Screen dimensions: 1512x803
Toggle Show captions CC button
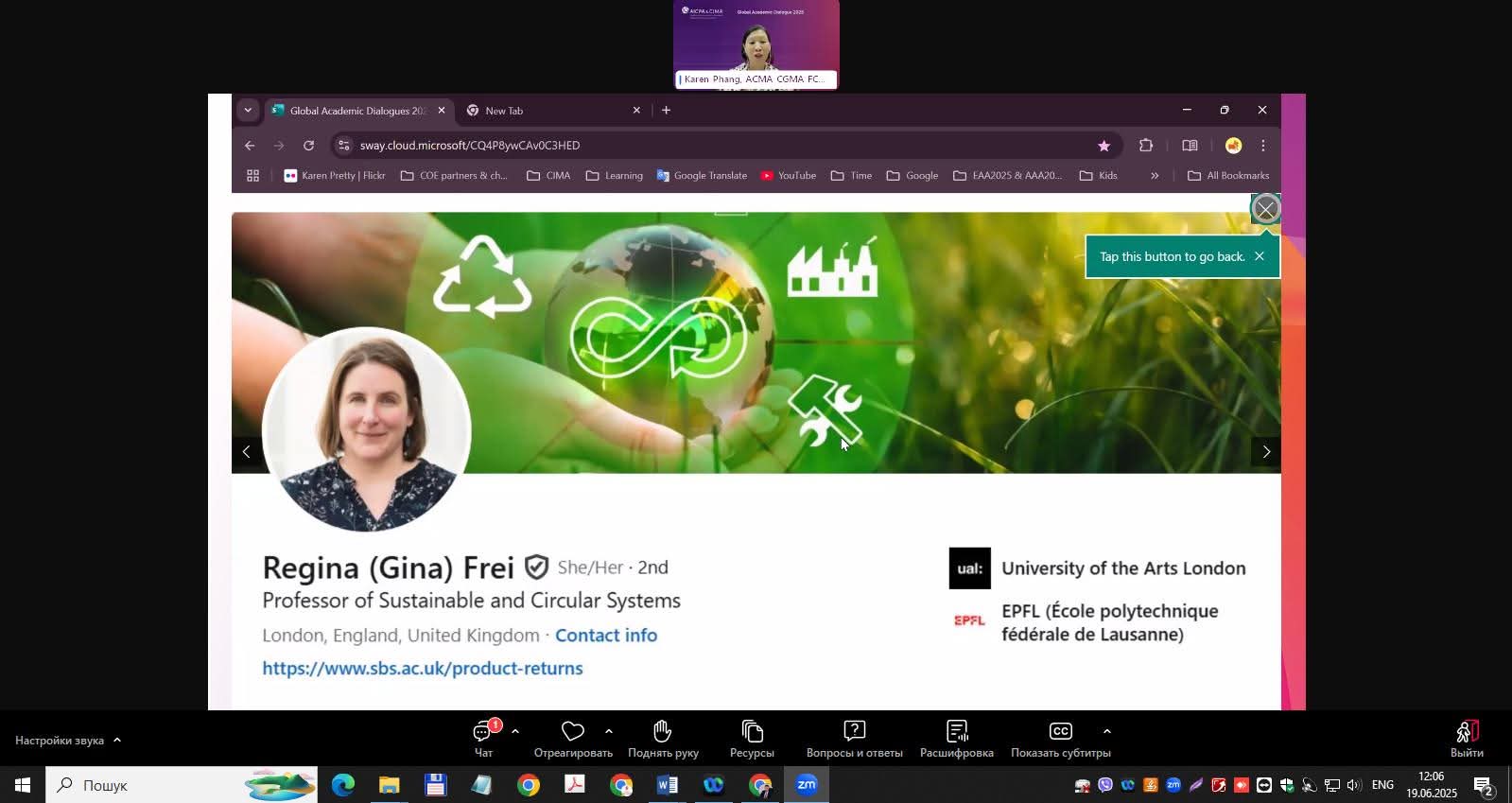[x=1060, y=732]
